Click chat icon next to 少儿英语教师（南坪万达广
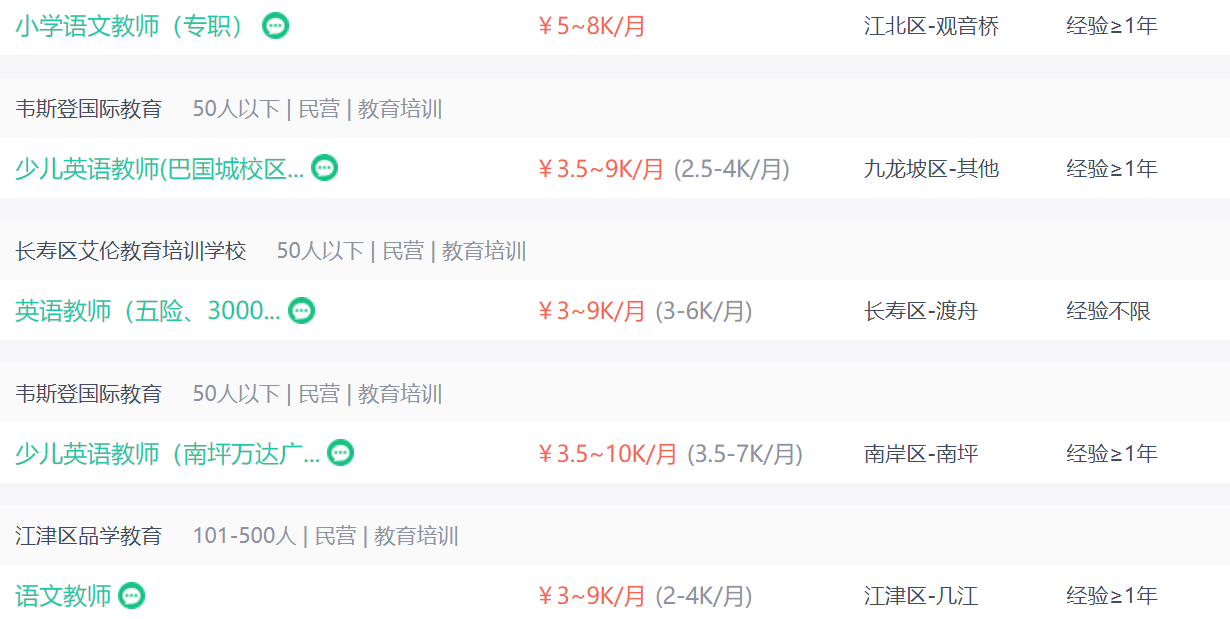 [341, 453]
